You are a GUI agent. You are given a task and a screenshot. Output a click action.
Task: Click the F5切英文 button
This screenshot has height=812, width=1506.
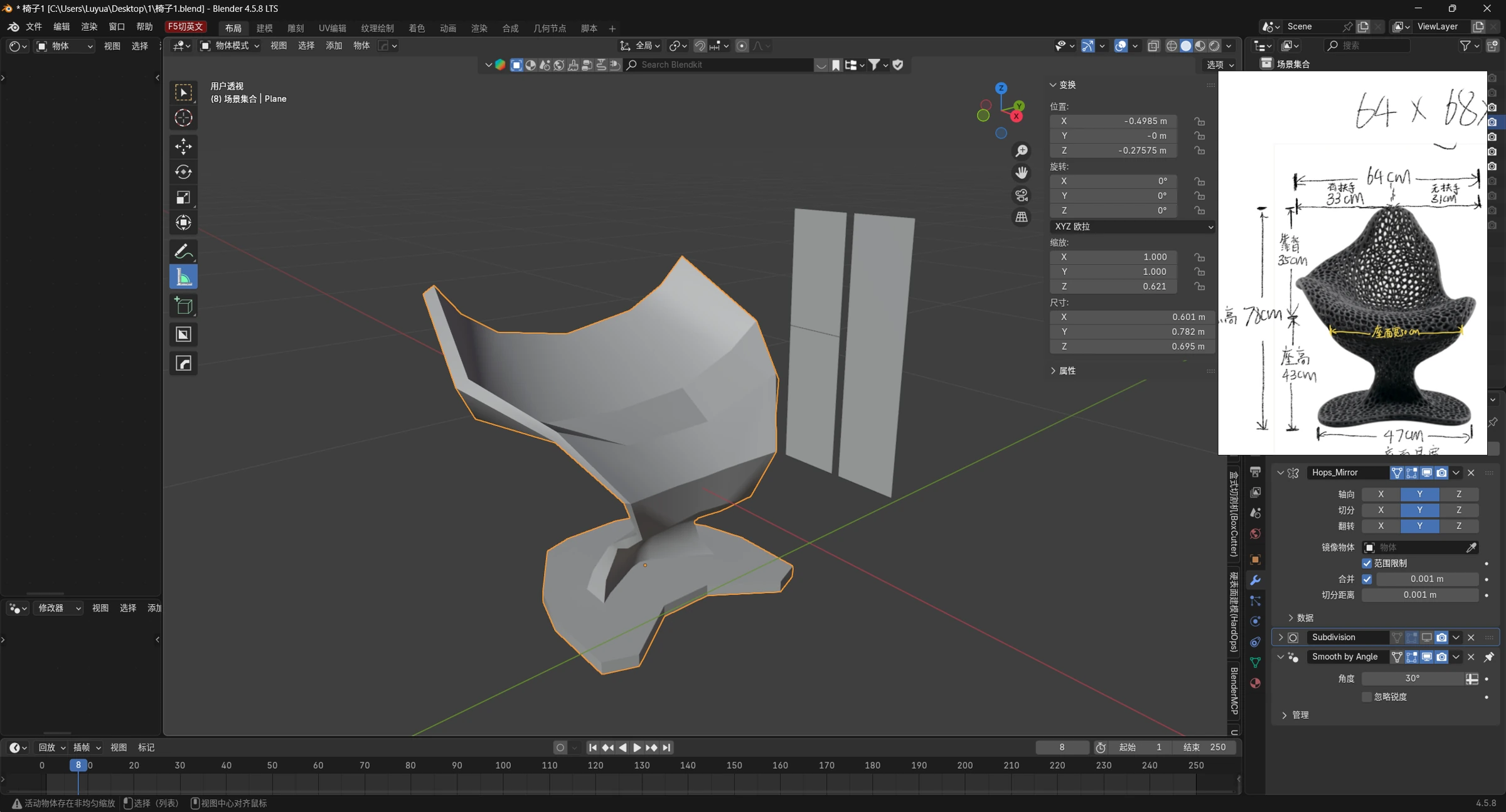[186, 26]
